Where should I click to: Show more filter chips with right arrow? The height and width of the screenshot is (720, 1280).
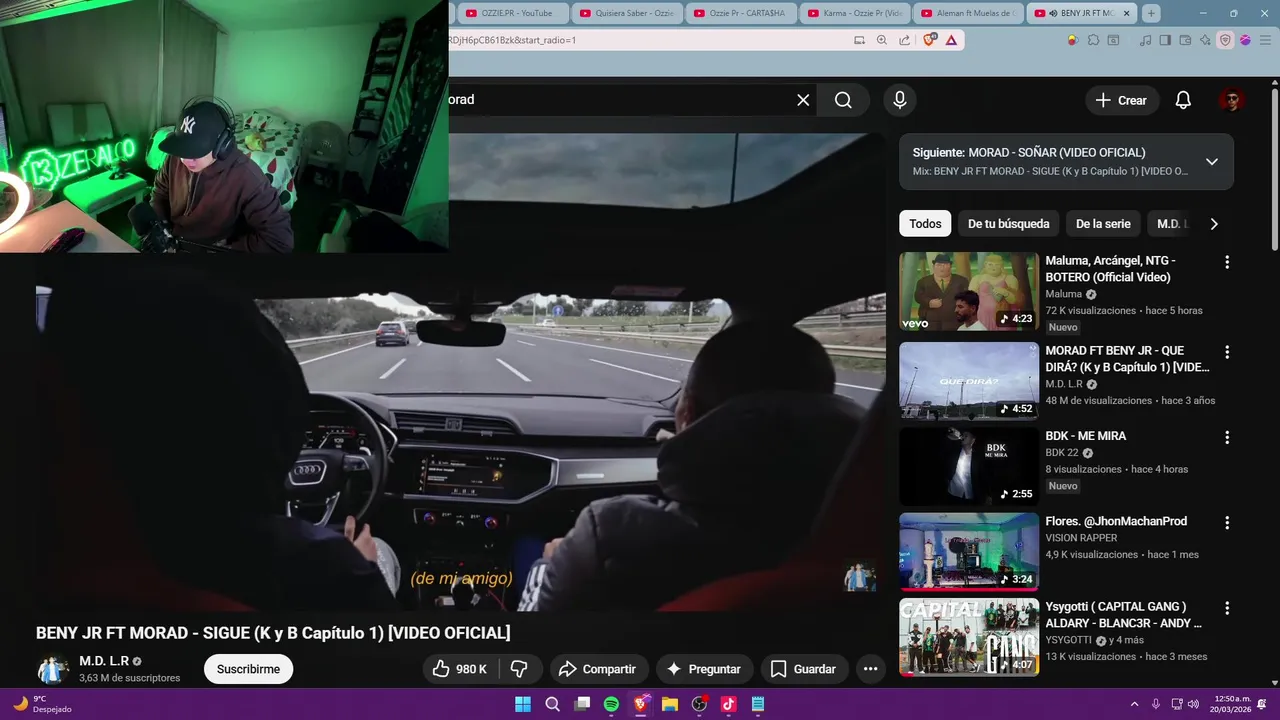(x=1214, y=224)
